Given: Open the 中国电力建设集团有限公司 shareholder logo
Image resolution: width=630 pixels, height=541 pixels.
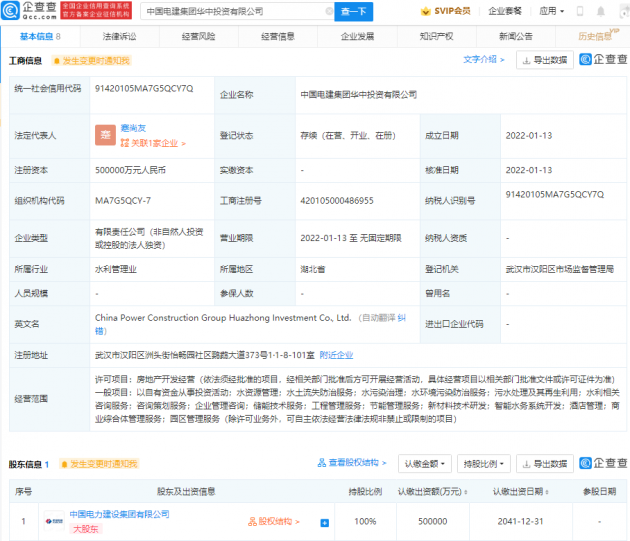Looking at the screenshot, I should [x=54, y=521].
